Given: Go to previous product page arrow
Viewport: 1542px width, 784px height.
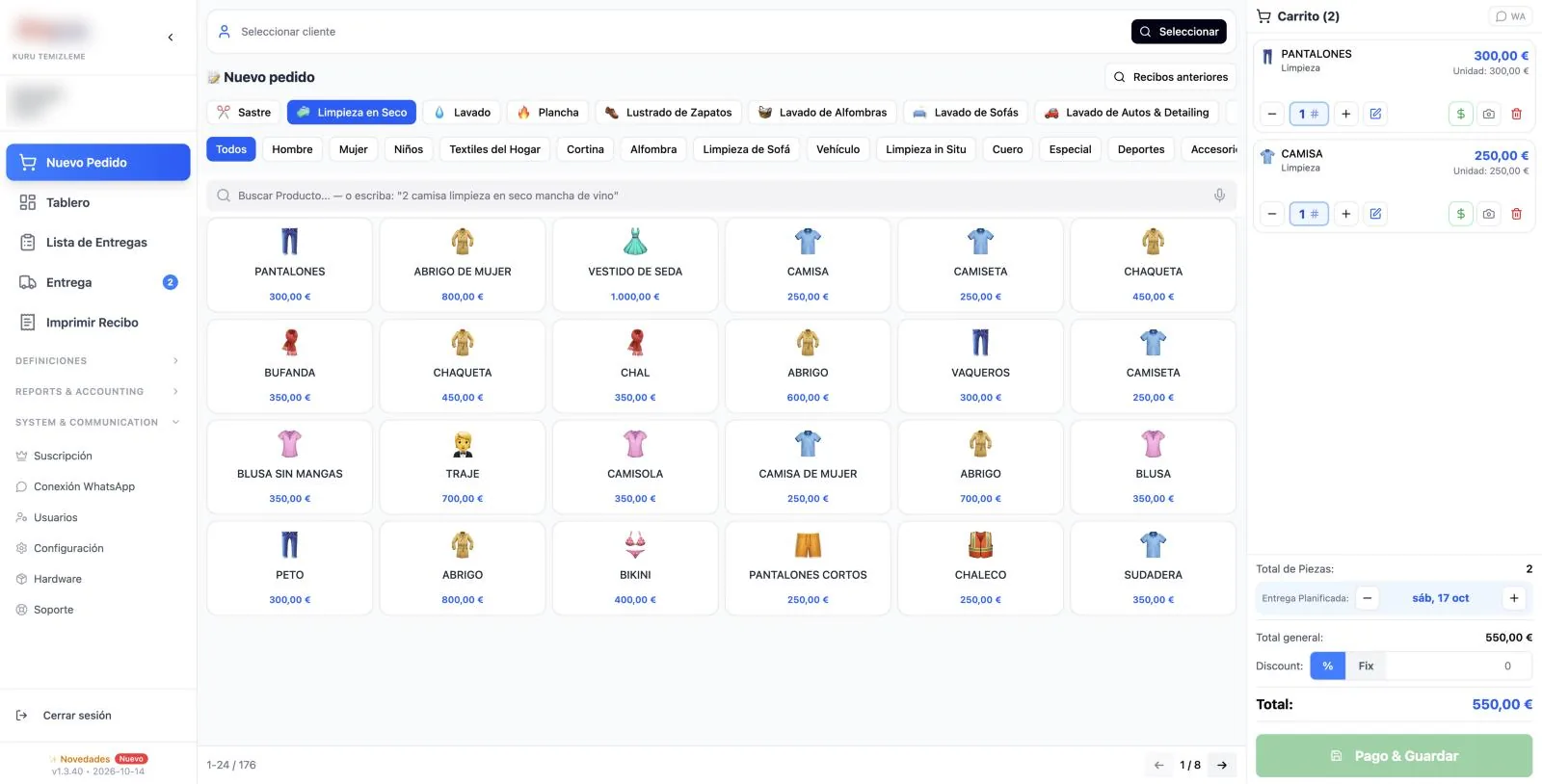Looking at the screenshot, I should pyautogui.click(x=1158, y=765).
